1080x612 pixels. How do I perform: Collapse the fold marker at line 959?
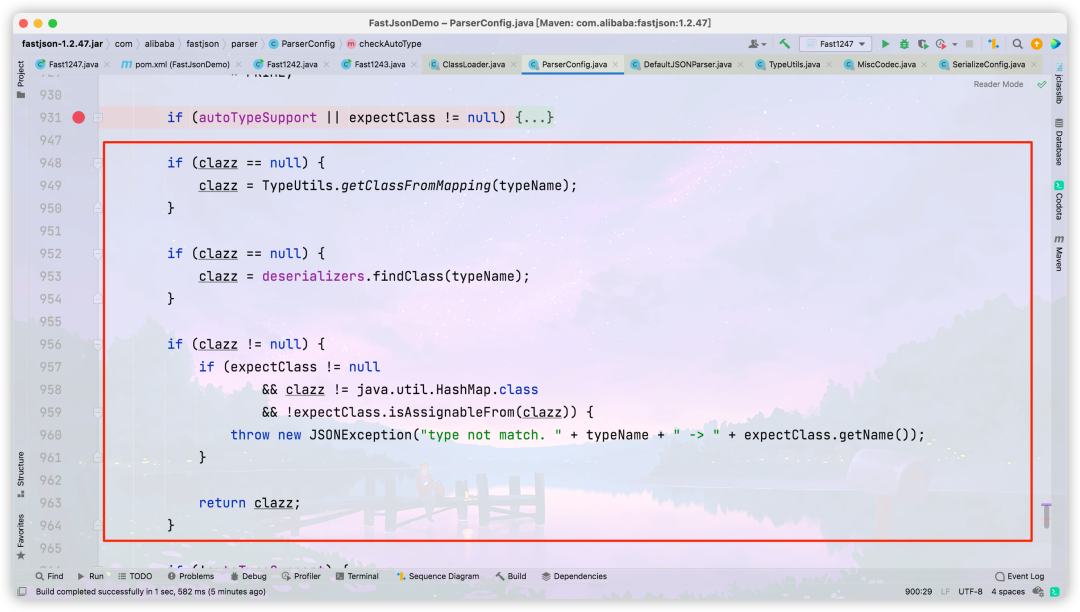pyautogui.click(x=98, y=412)
